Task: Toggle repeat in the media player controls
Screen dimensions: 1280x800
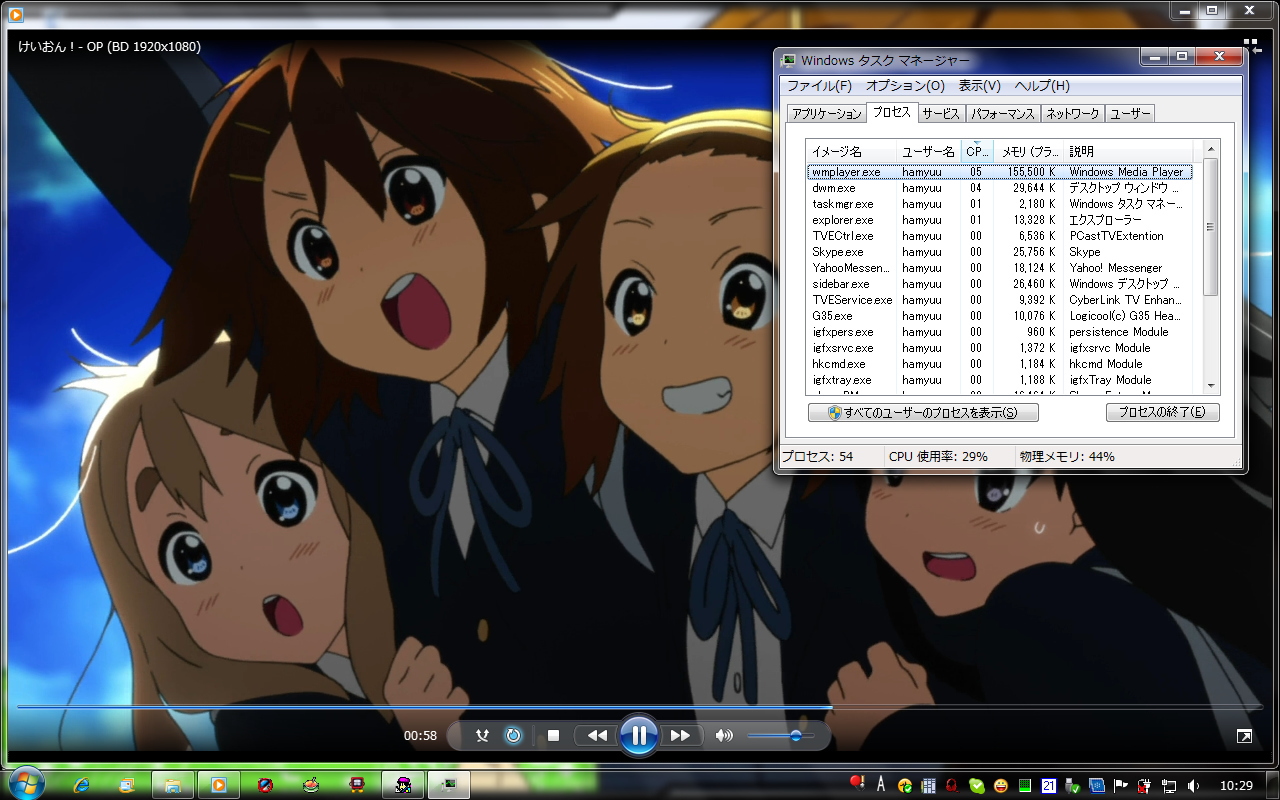Action: (x=513, y=736)
